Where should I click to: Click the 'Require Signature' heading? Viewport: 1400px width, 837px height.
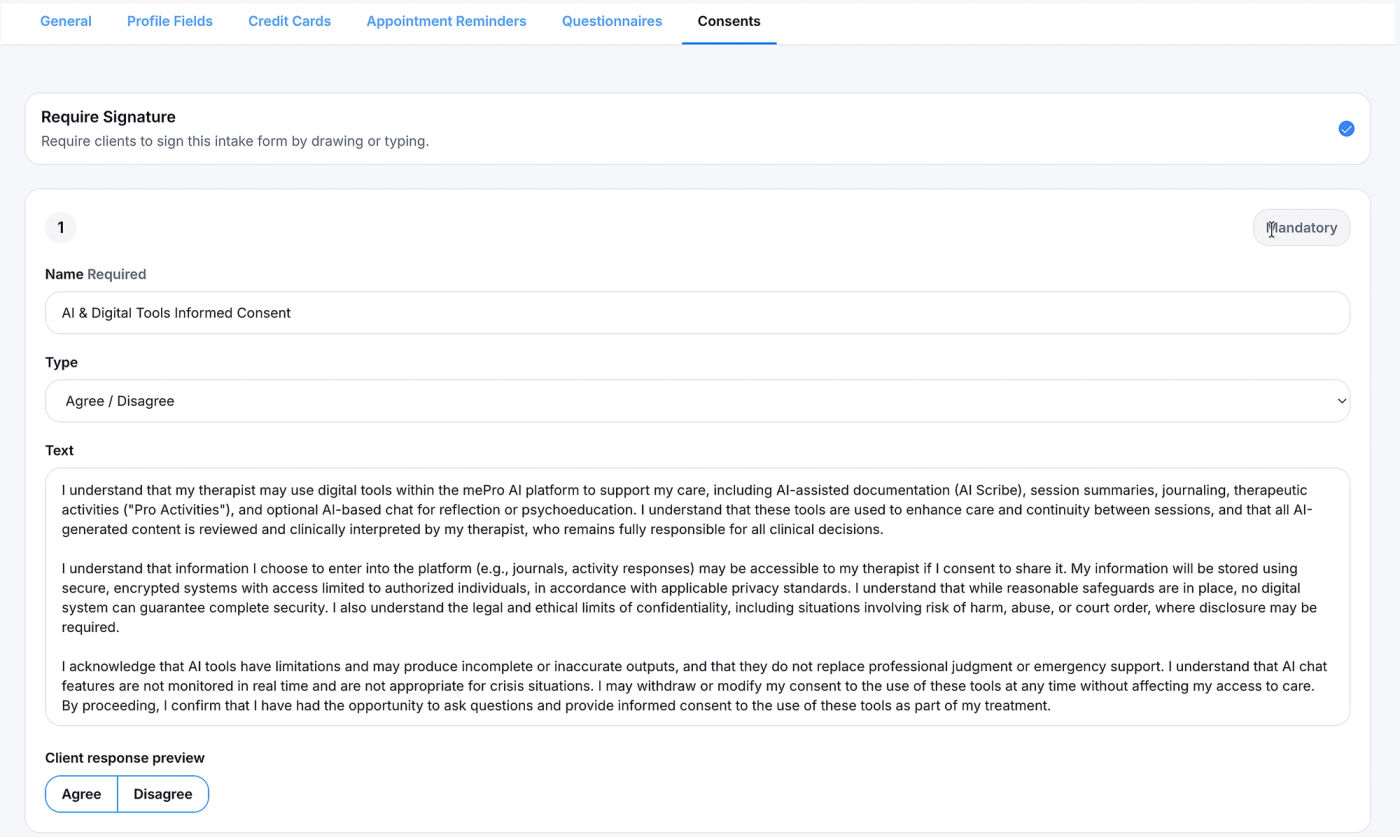tap(108, 117)
